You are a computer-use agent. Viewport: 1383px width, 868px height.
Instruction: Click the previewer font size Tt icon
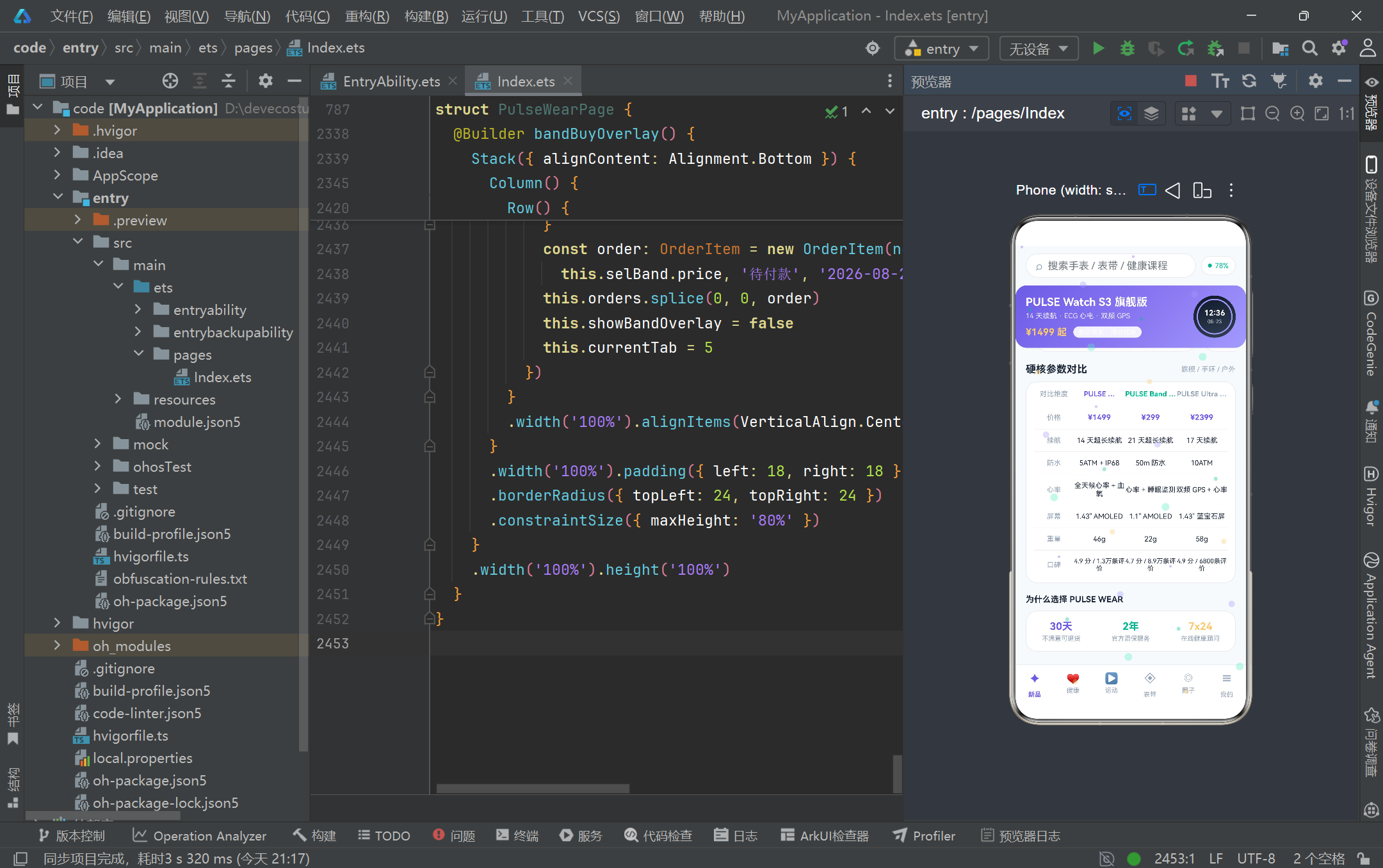click(x=1220, y=81)
